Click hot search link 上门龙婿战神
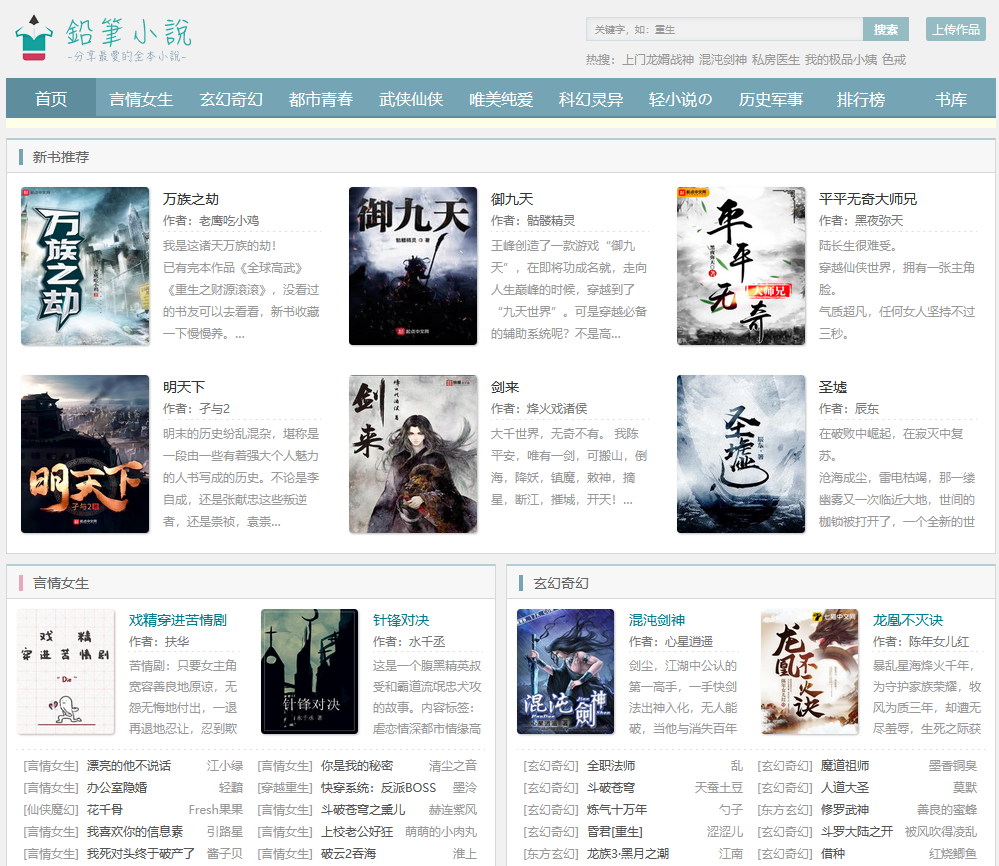Screen dimensions: 999x866 click(657, 60)
